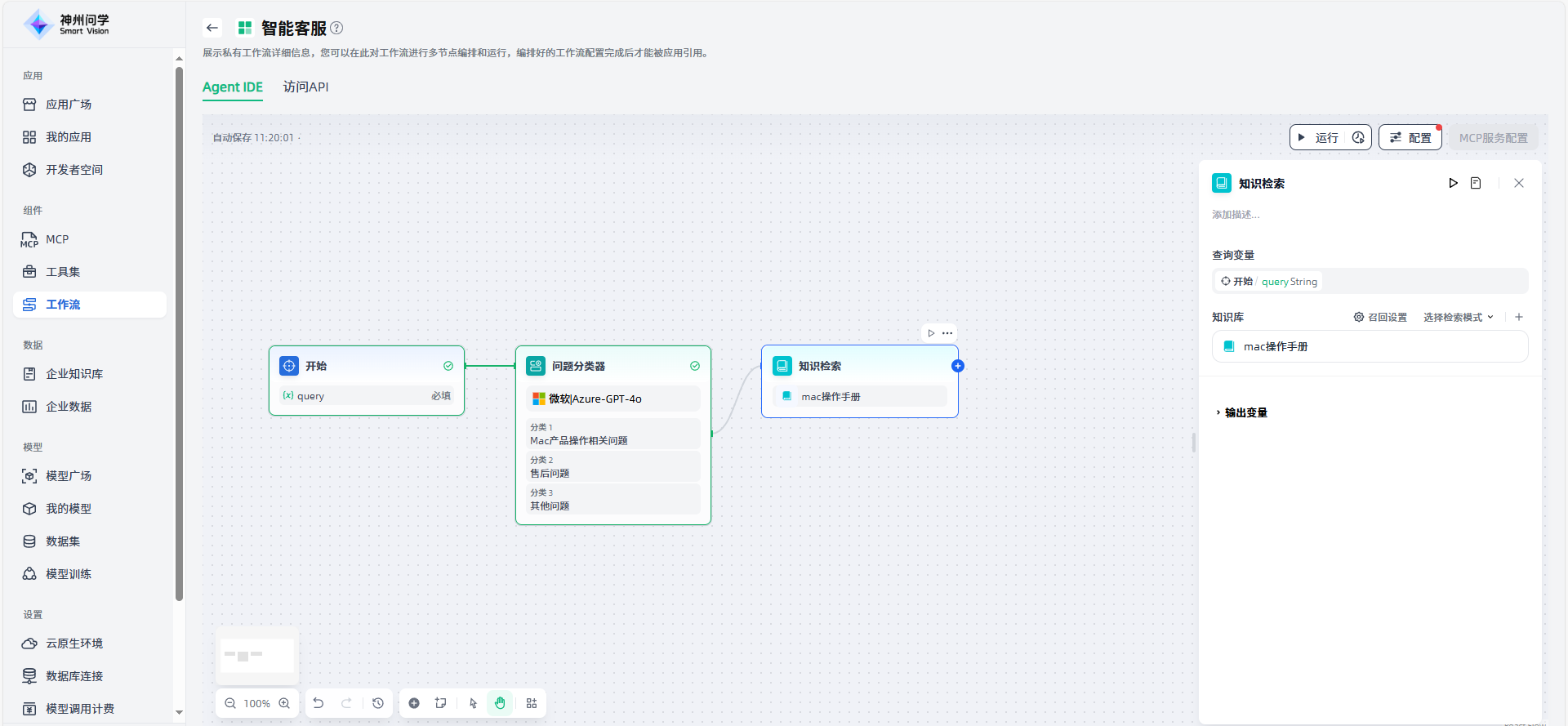Viewport: 1568px width, 726px height.
Task: Click the 添加描述 description field
Action: click(x=1236, y=215)
